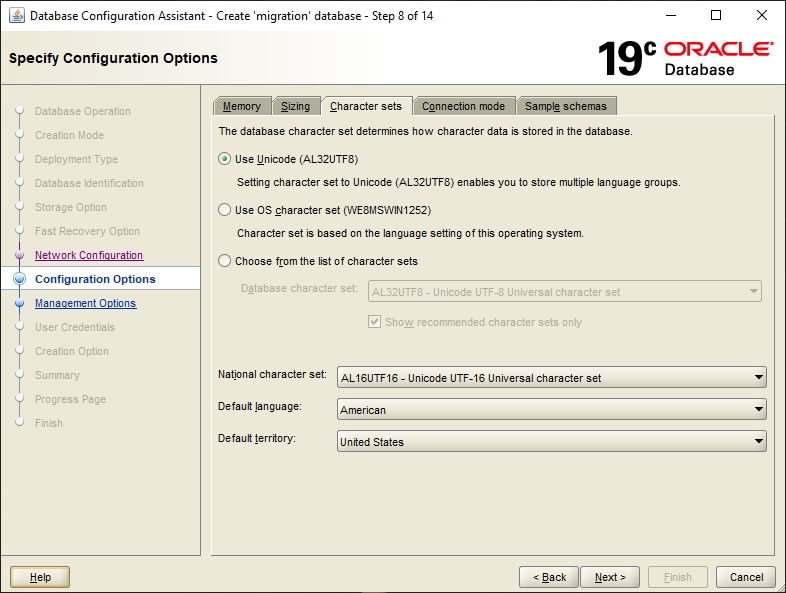
Task: Open the Sizing tab
Action: click(x=295, y=106)
